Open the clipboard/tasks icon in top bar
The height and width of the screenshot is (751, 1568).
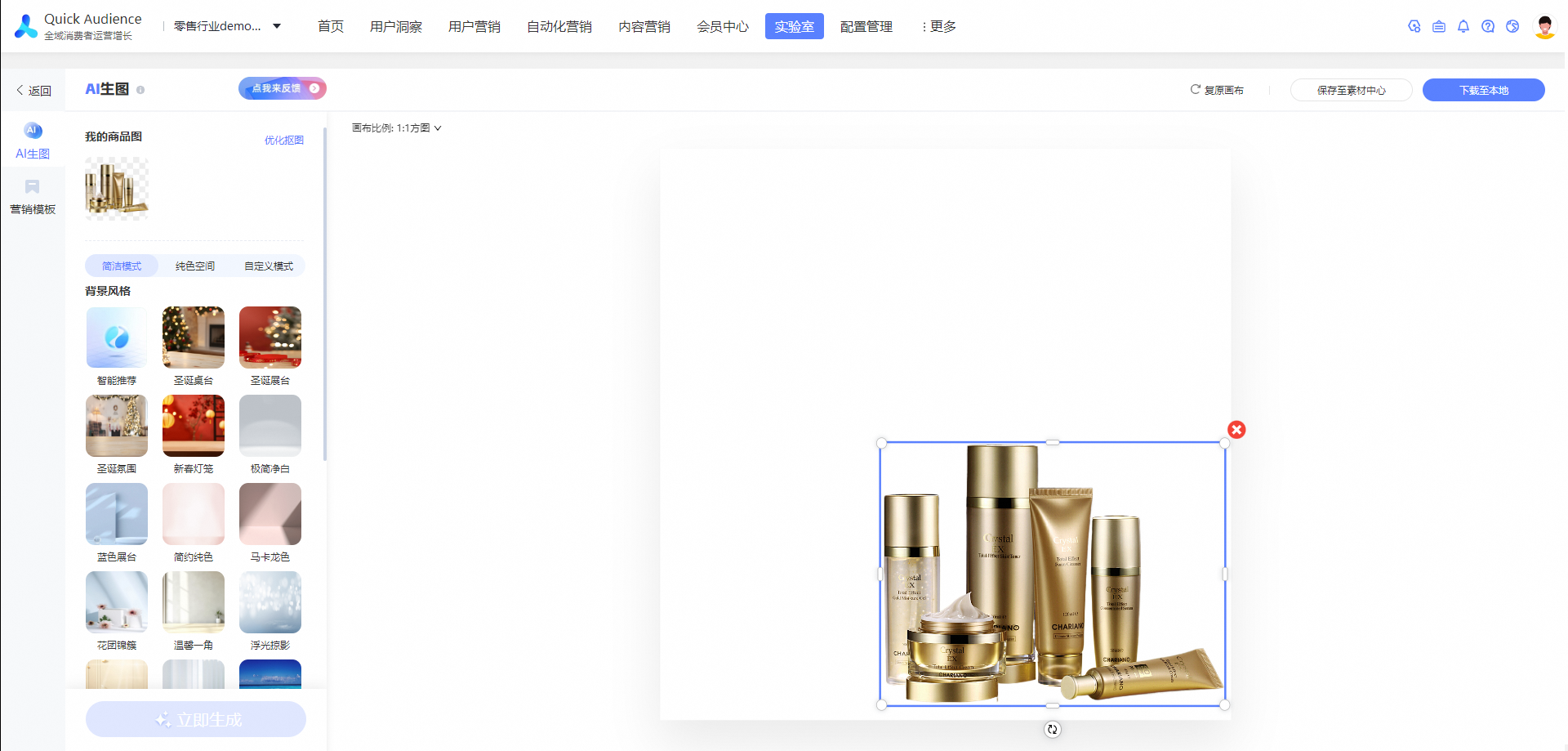click(1439, 26)
